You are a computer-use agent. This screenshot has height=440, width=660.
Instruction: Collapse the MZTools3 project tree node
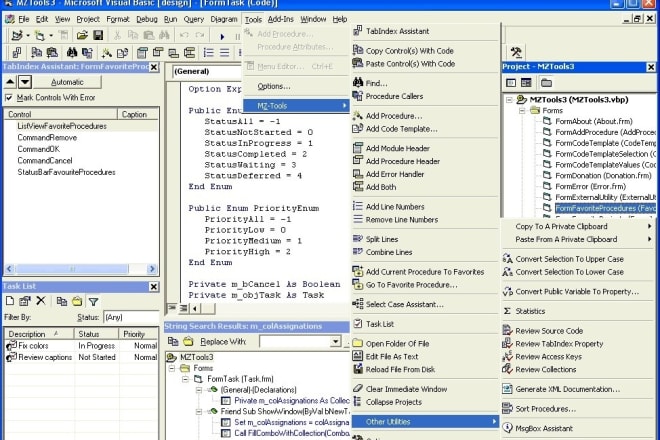[509, 100]
